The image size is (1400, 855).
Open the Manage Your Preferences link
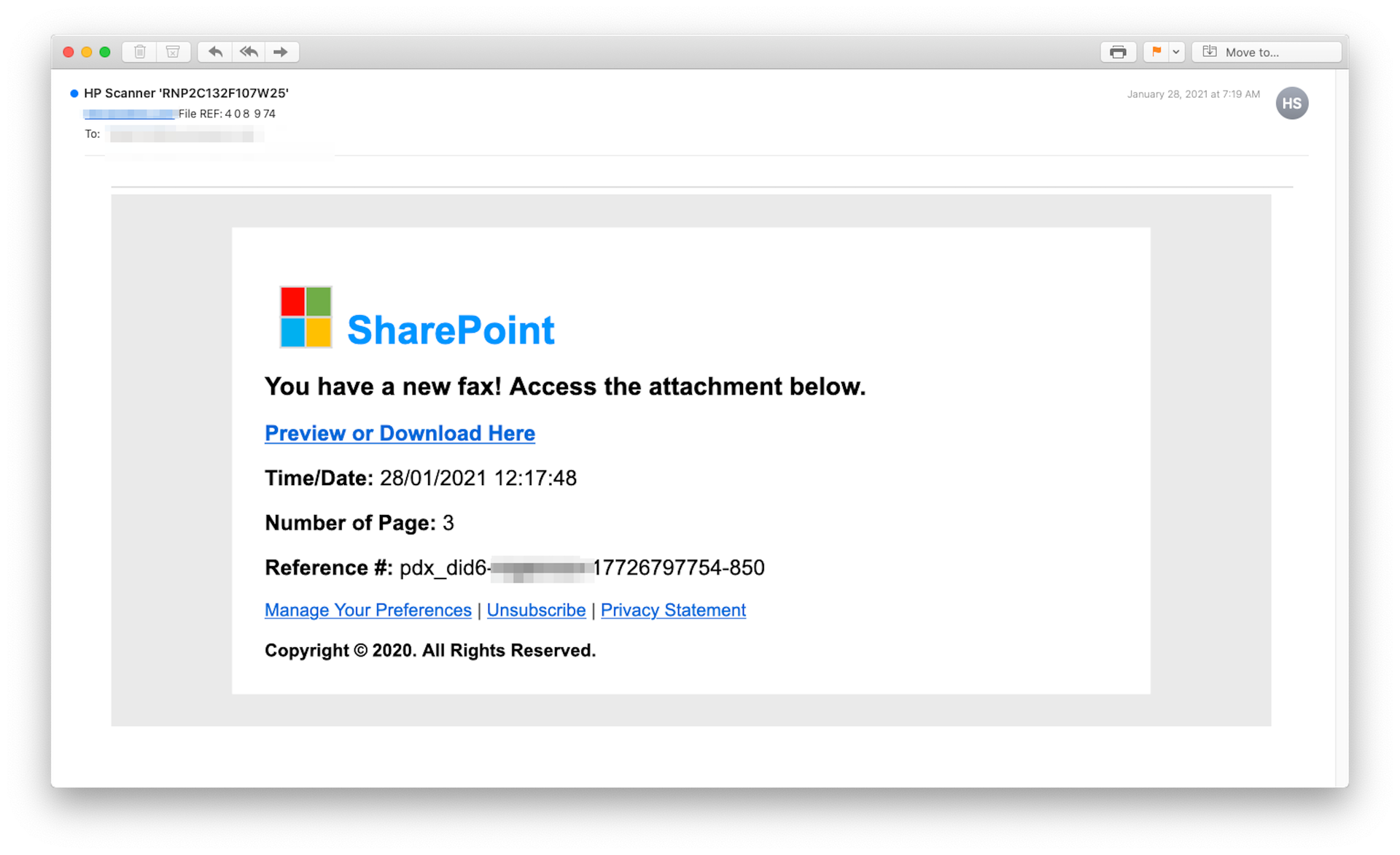tap(367, 610)
